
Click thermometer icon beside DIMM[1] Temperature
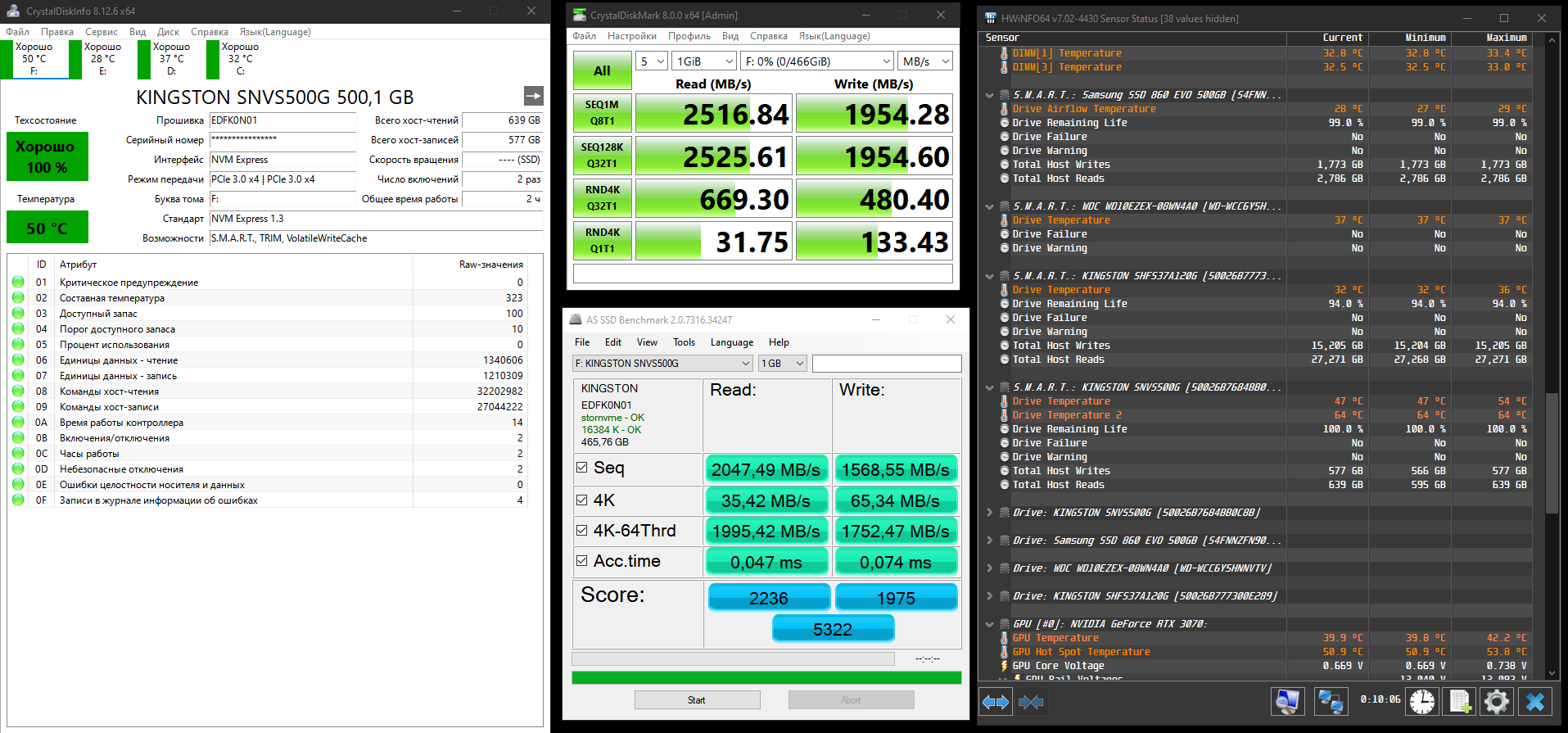tap(1004, 53)
